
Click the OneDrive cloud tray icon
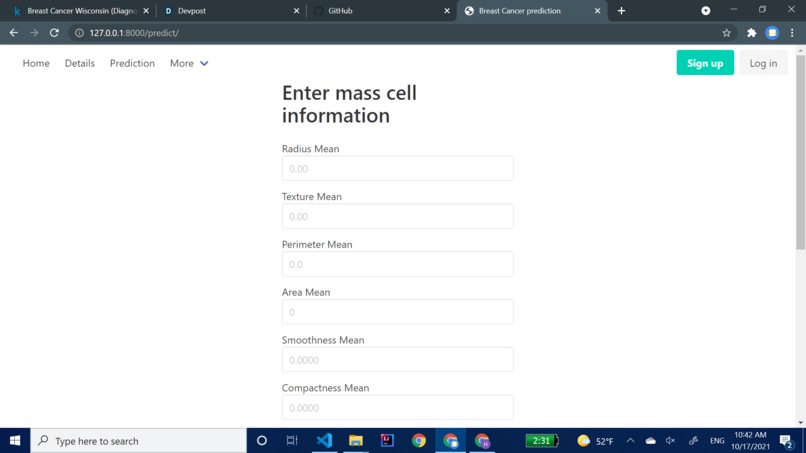pyautogui.click(x=650, y=441)
